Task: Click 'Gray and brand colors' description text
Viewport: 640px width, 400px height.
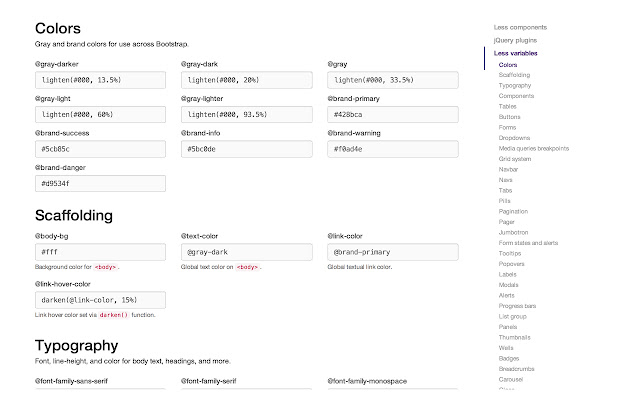Action: [x=111, y=44]
